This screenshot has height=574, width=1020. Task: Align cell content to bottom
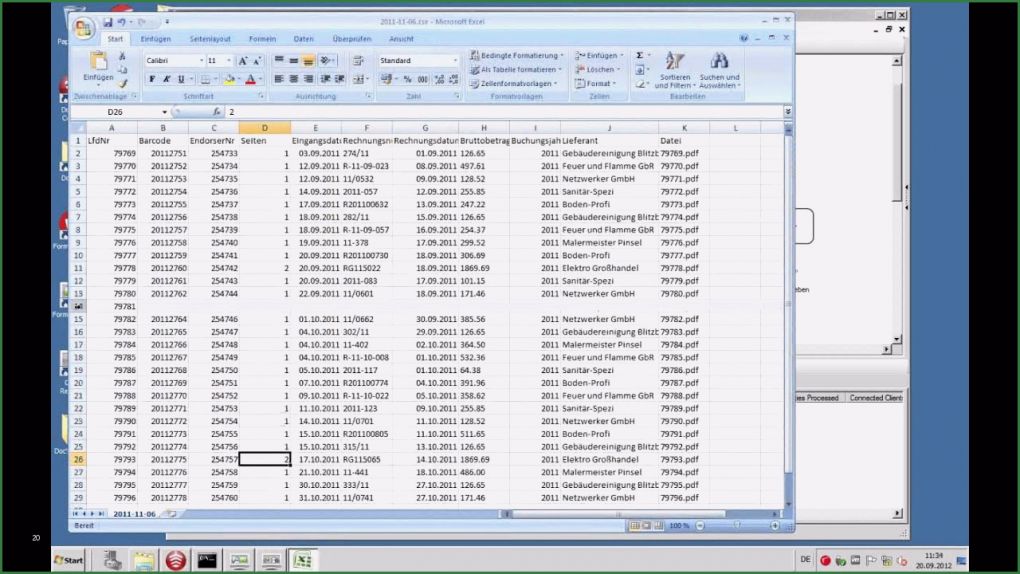308,61
